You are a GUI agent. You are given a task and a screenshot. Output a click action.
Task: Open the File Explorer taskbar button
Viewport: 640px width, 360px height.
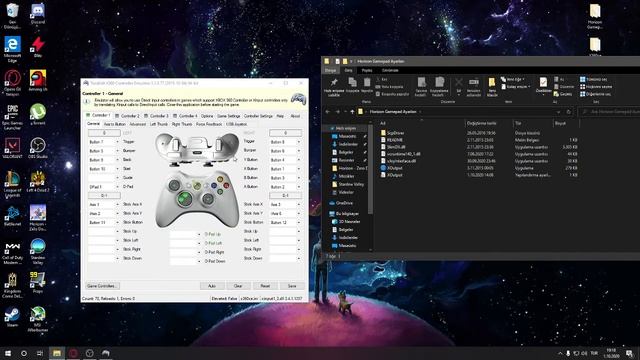click(57, 353)
